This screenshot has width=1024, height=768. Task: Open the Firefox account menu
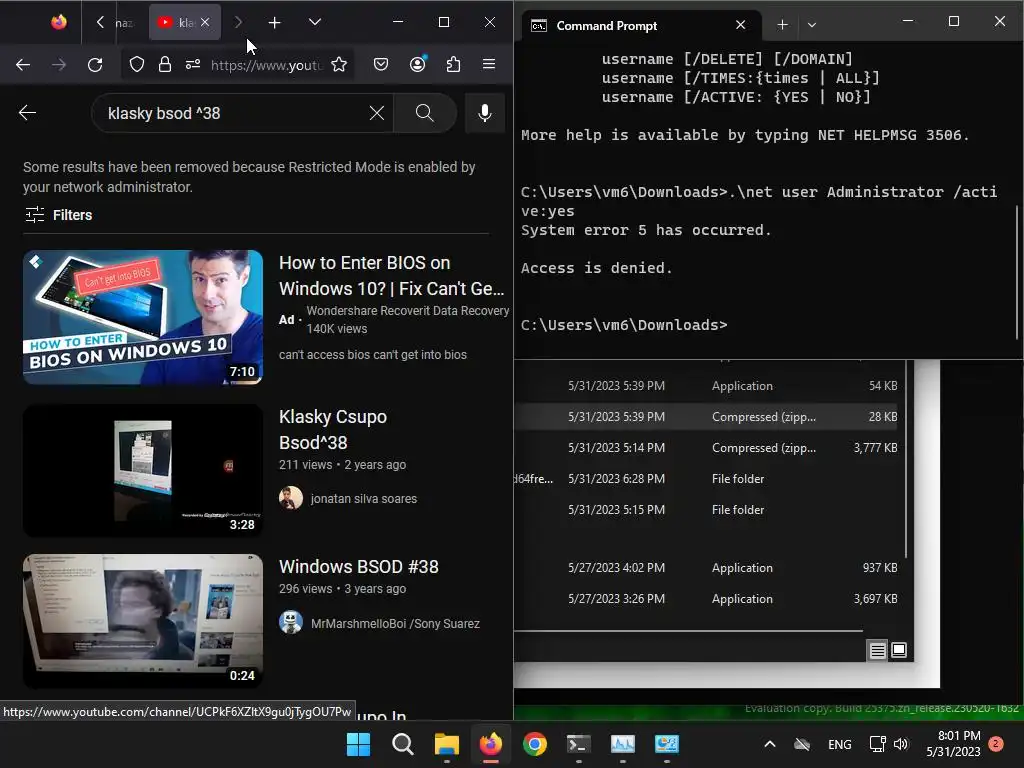click(417, 64)
